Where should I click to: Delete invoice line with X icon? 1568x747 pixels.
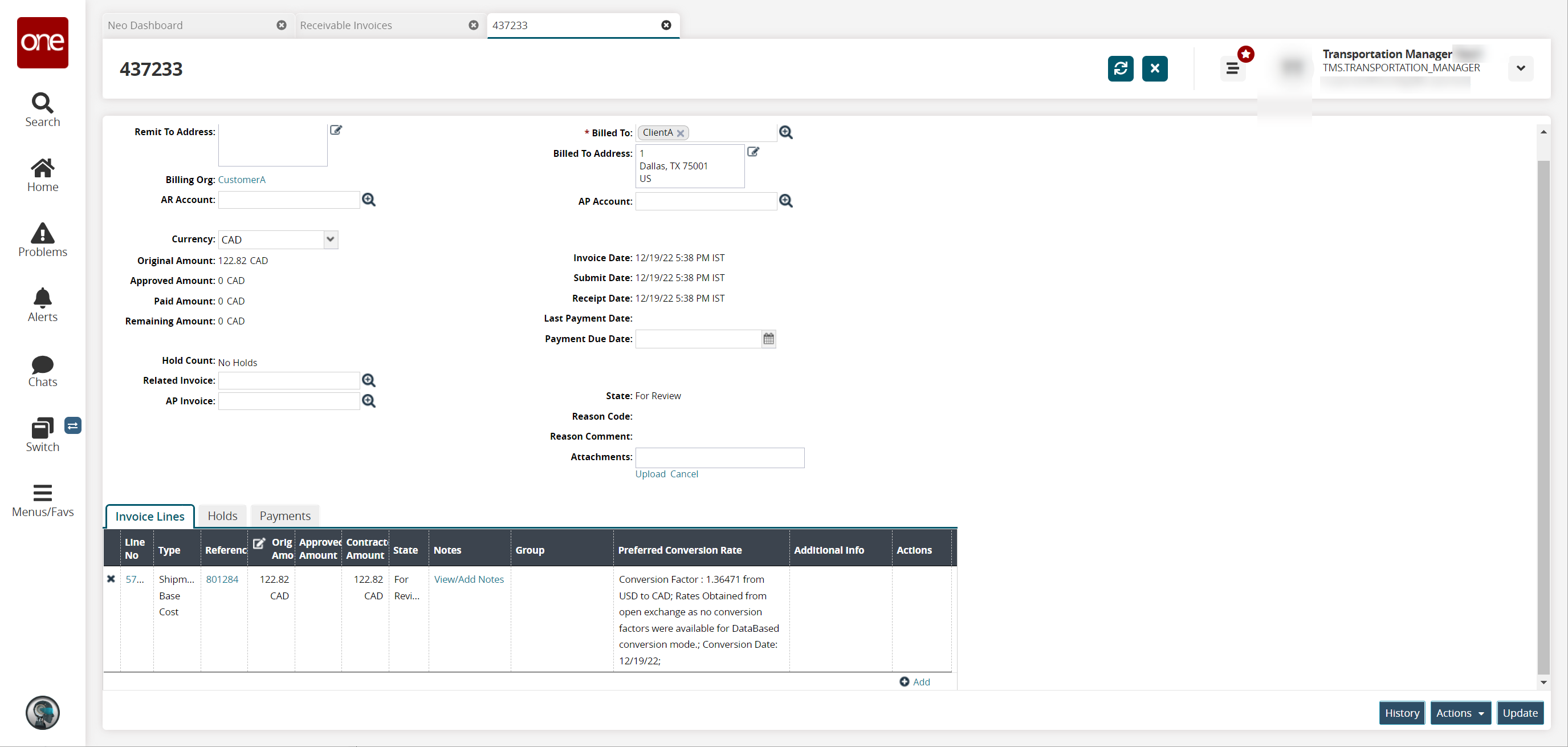(111, 579)
